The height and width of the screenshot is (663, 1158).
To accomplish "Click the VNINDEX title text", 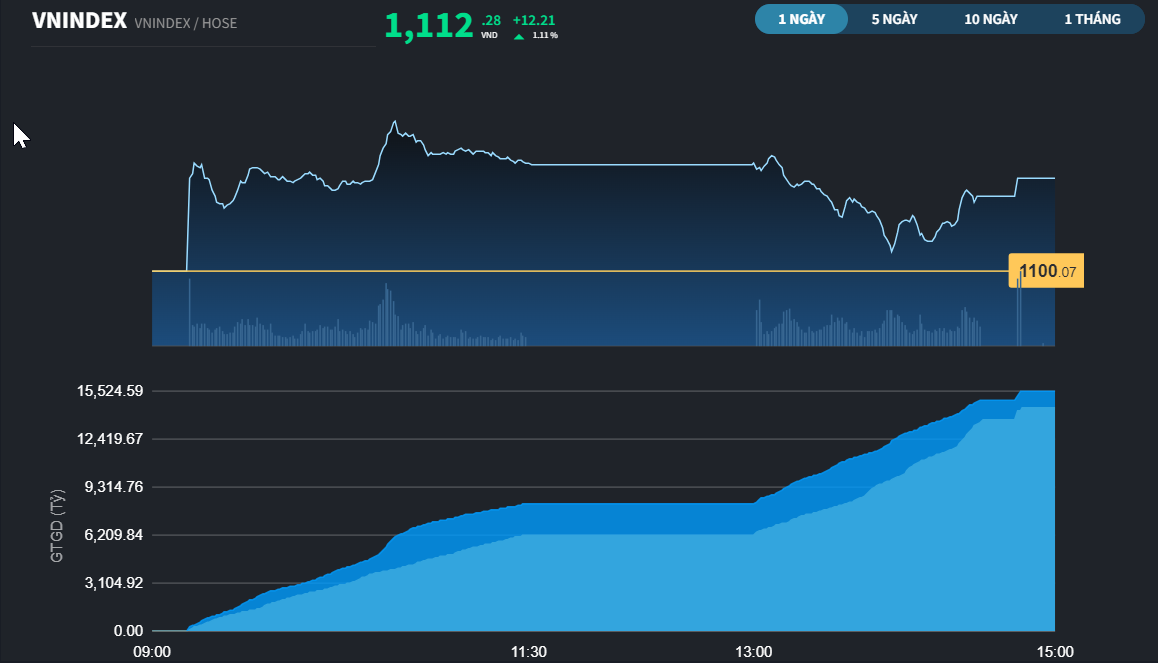I will tap(79, 21).
